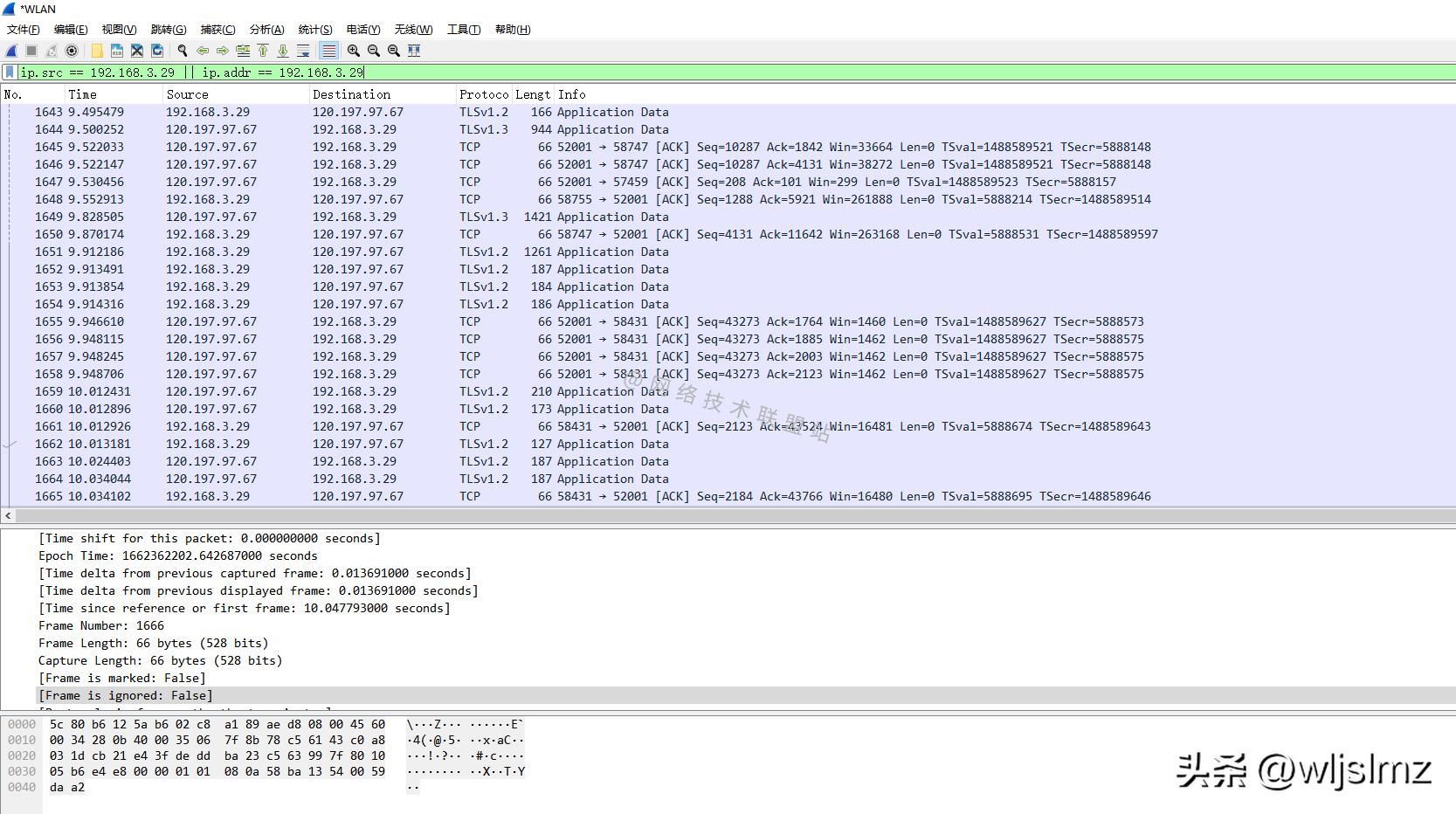Toggle packet list colorization
1456x814 pixels.
click(x=328, y=51)
